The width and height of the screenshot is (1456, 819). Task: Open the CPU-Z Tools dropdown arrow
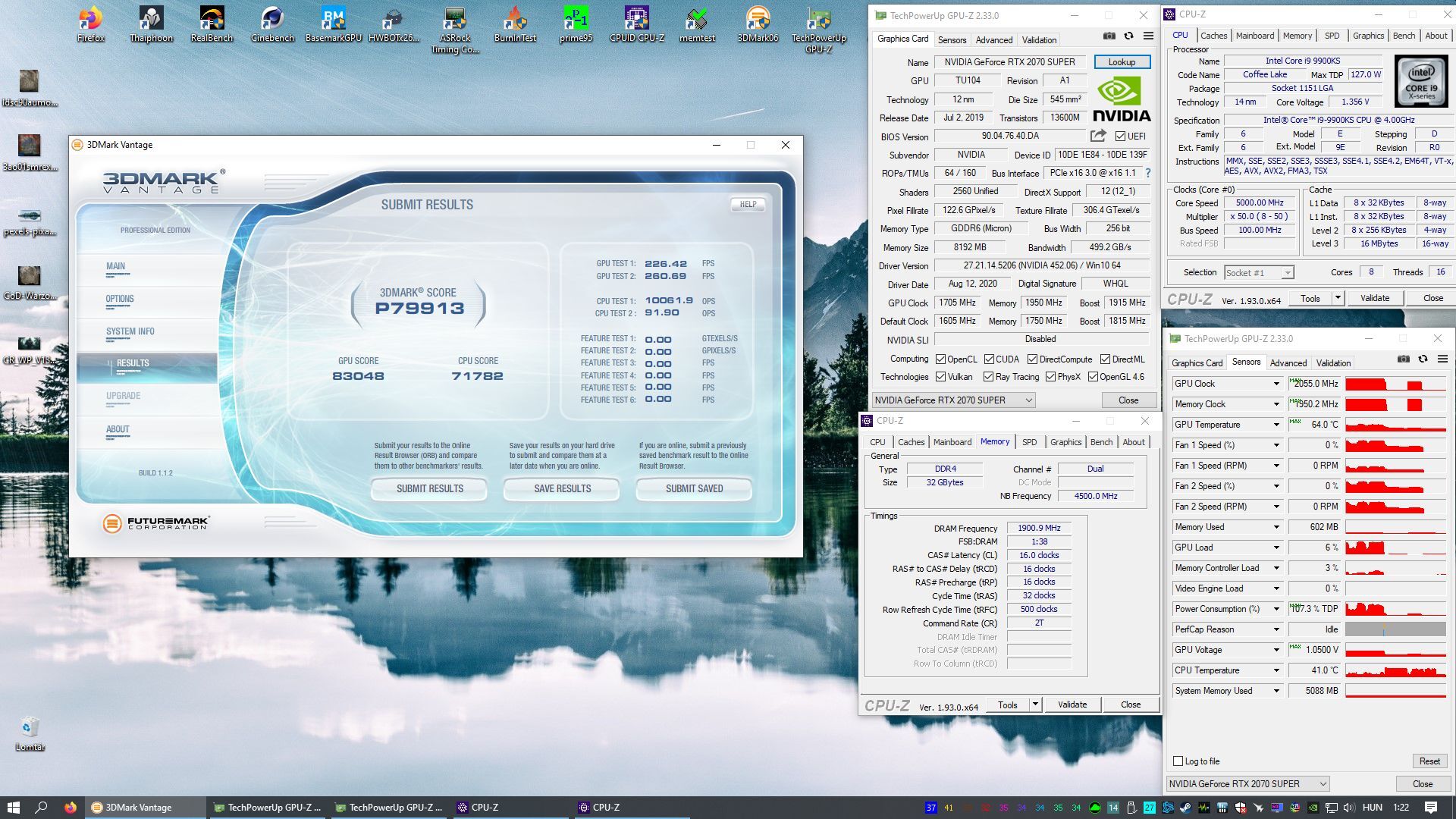pyautogui.click(x=1338, y=298)
